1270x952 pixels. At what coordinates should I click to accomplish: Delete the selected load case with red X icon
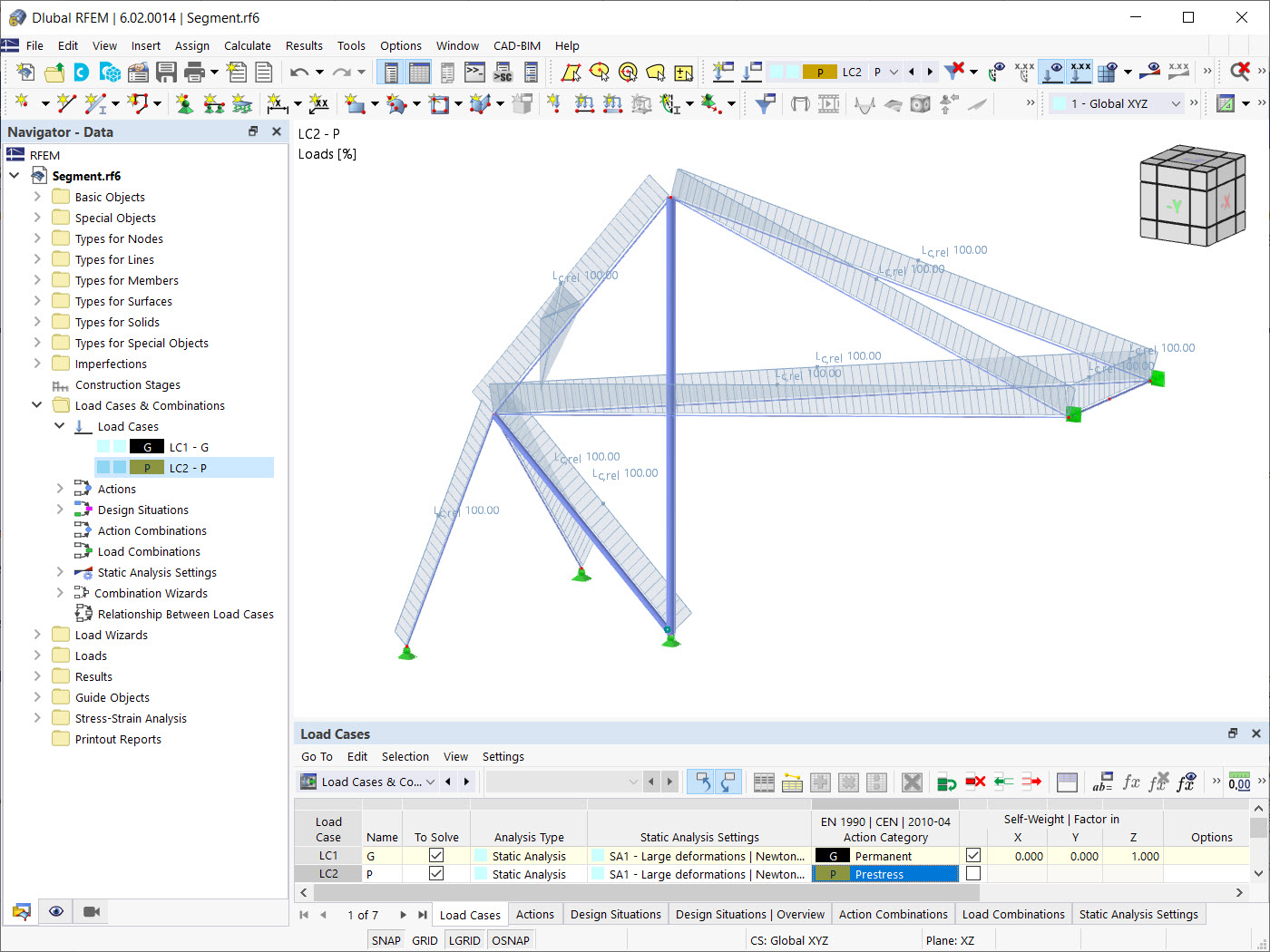tap(974, 781)
